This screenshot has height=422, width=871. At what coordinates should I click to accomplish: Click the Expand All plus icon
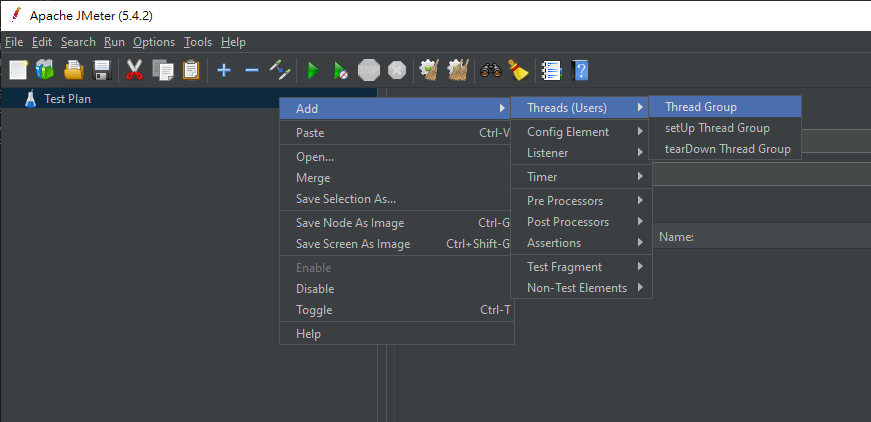224,71
